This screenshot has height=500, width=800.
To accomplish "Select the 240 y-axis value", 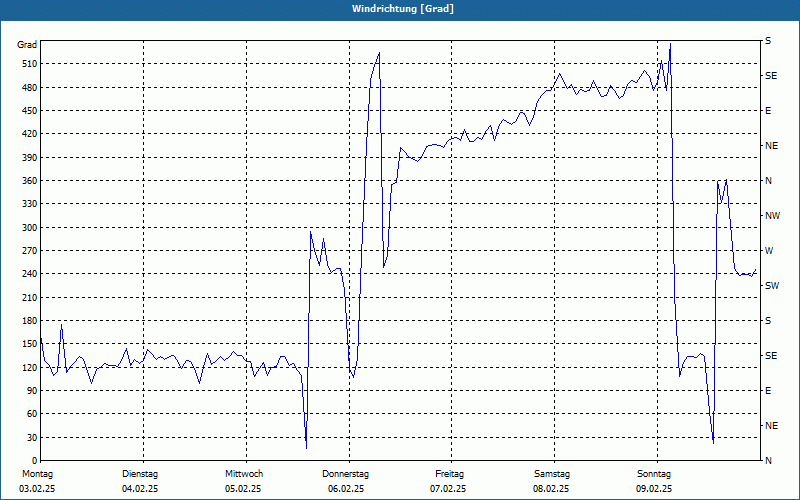I will click(x=30, y=274).
